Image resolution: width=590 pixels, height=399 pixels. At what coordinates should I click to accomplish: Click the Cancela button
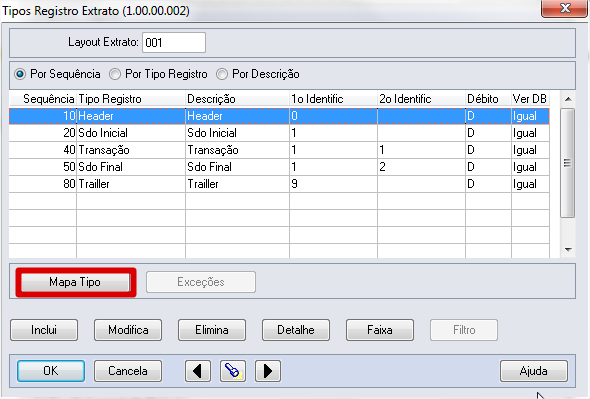(x=128, y=371)
